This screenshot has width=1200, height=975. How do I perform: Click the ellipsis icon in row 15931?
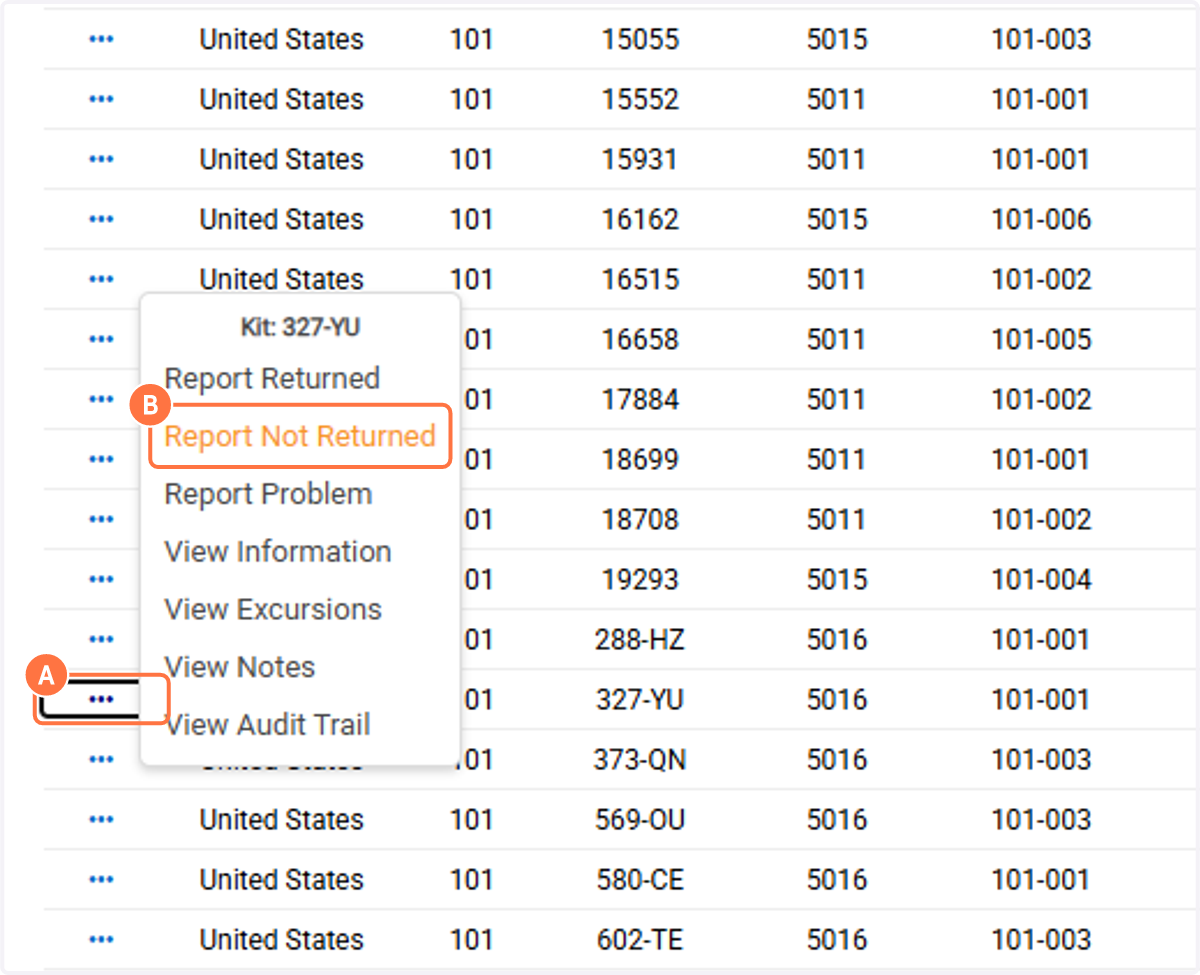coord(101,160)
